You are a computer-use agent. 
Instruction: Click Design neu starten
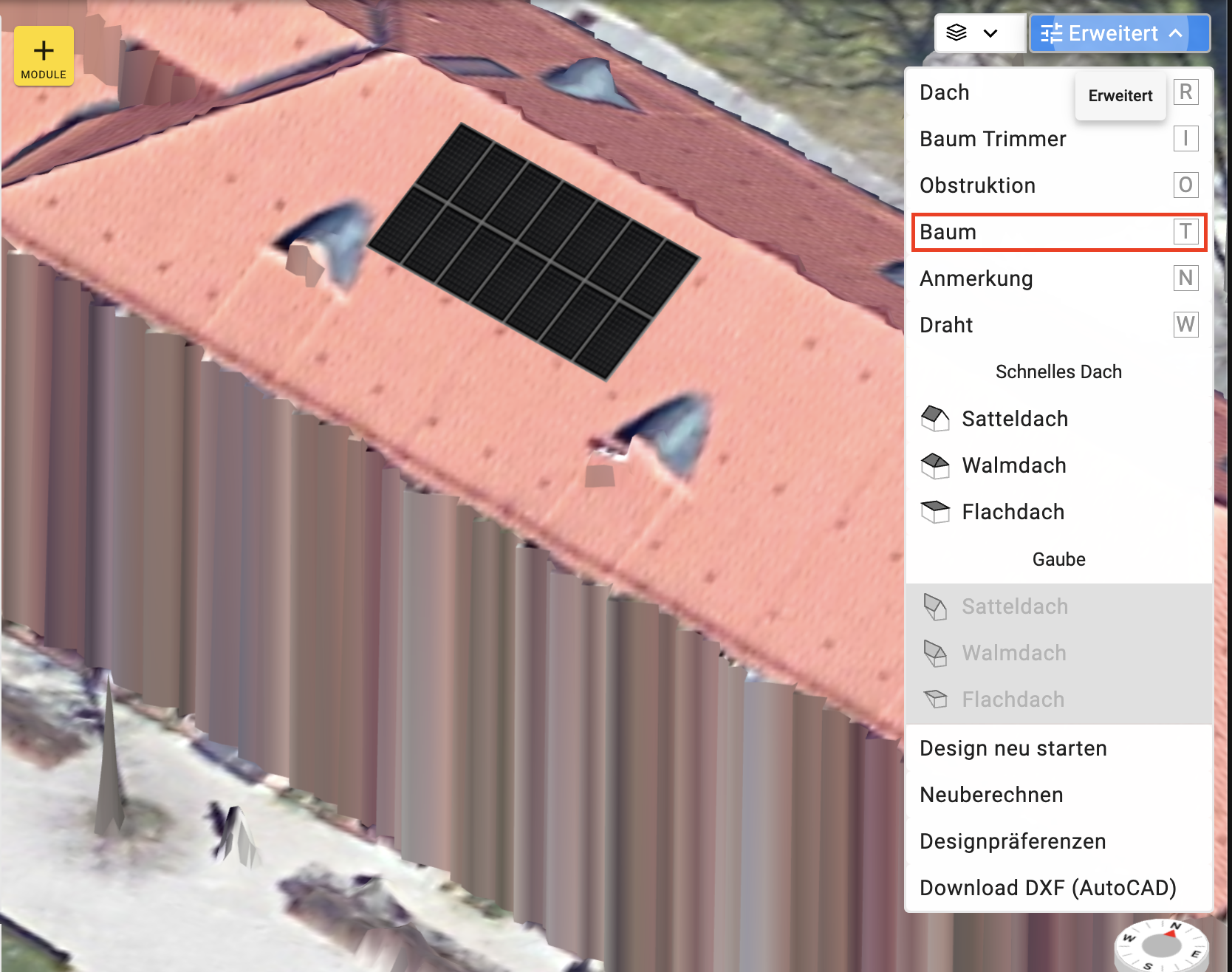(1058, 748)
